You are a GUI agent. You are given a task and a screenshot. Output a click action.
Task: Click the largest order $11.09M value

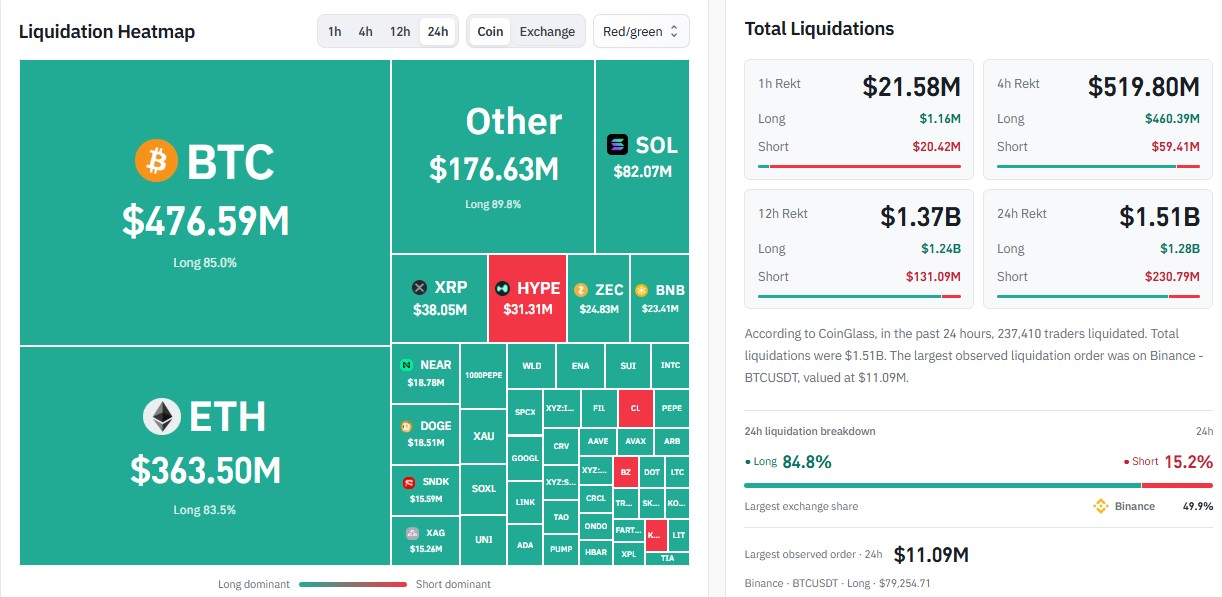[931, 554]
